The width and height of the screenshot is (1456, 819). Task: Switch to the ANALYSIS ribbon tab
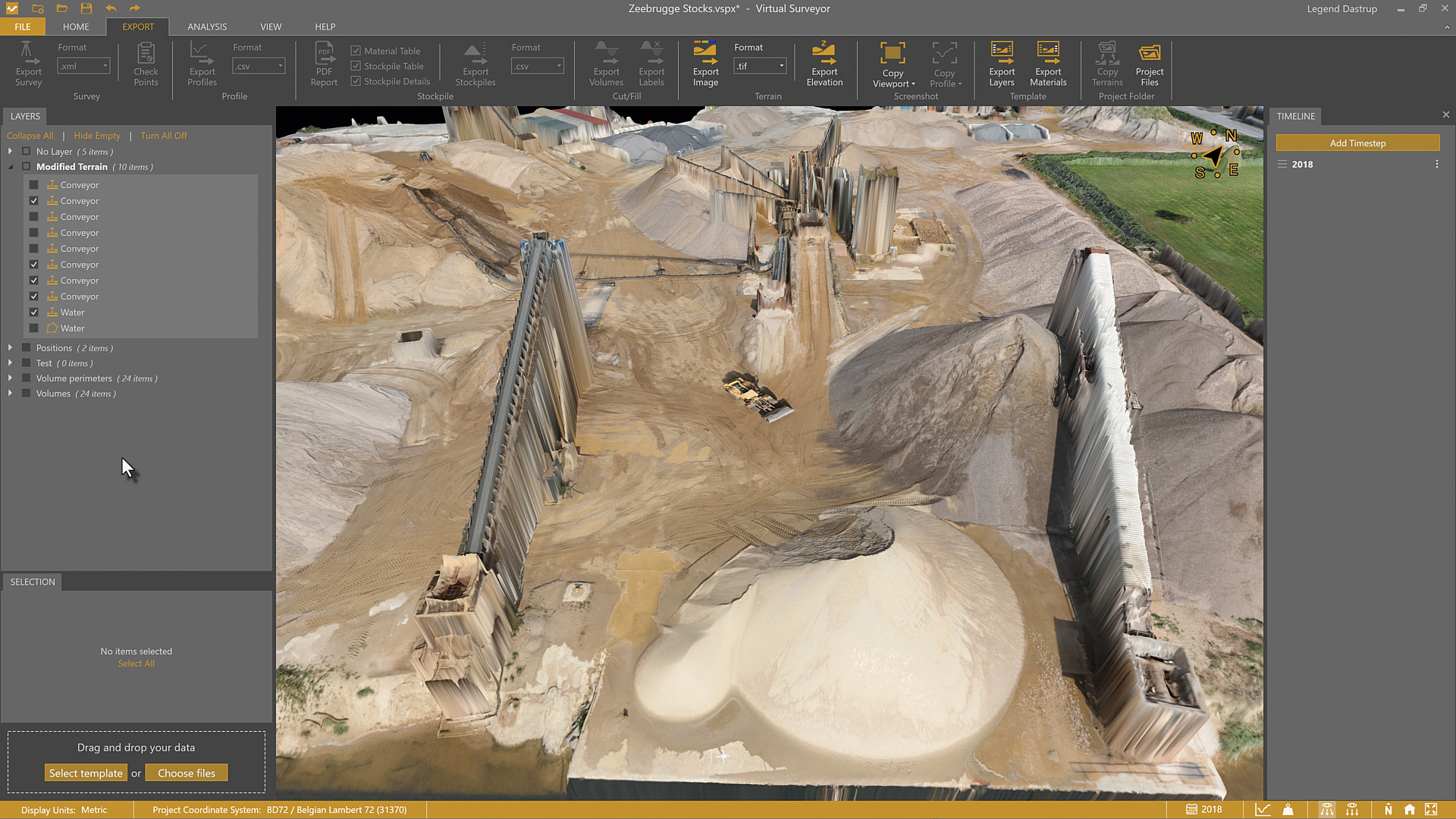click(x=207, y=27)
